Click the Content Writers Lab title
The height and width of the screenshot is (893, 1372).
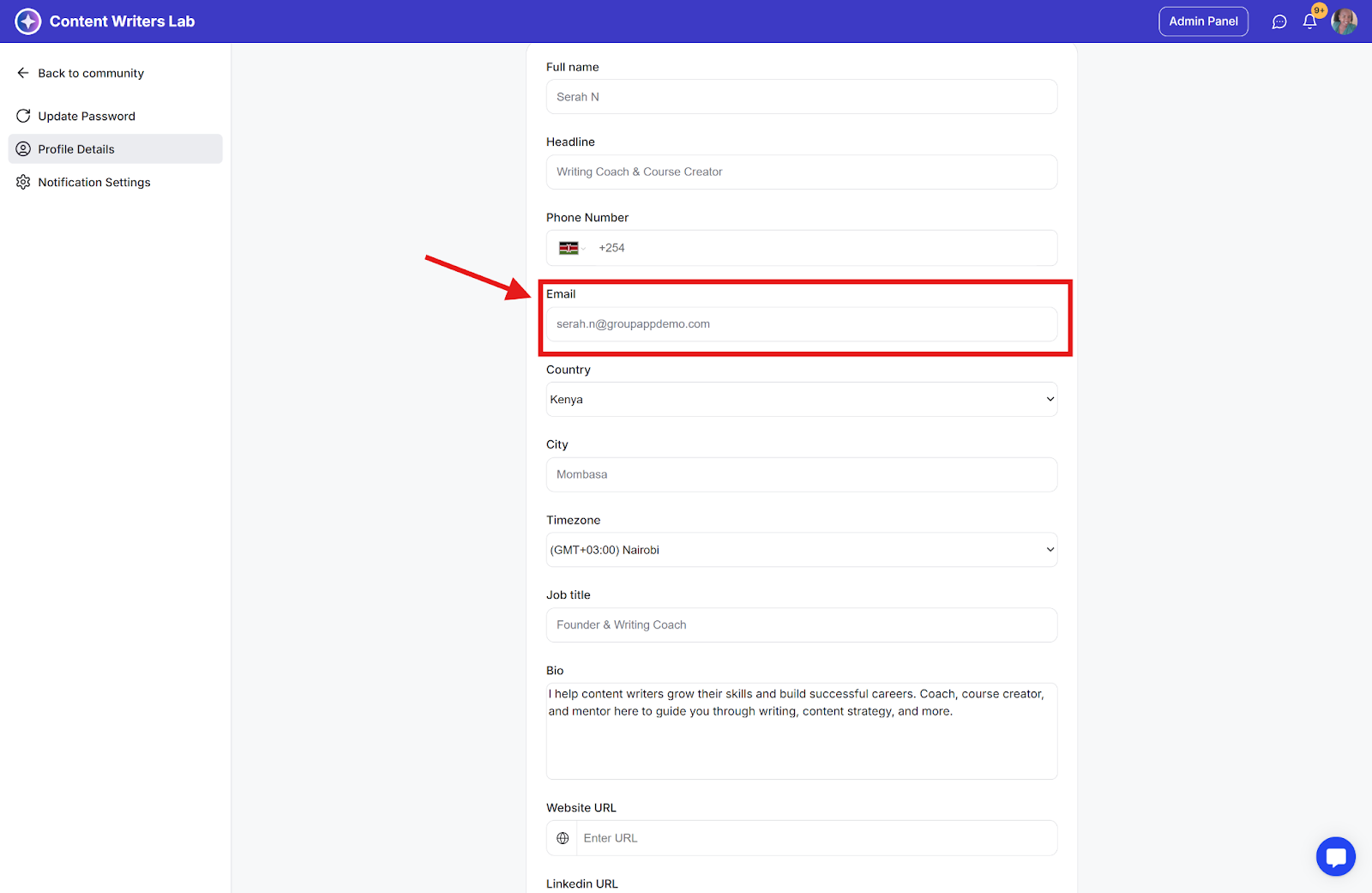[122, 21]
